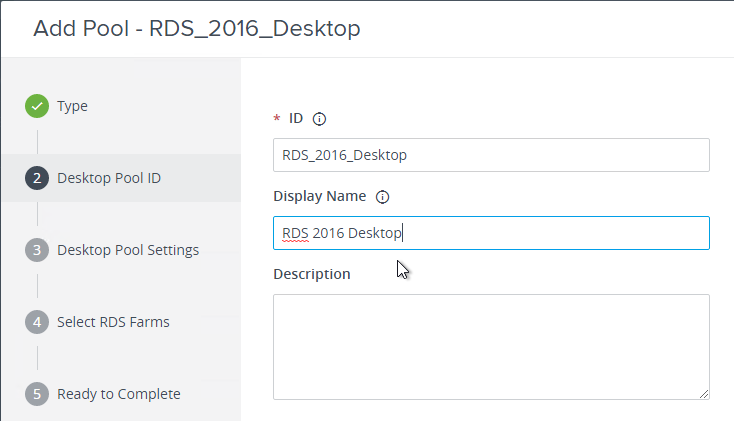The height and width of the screenshot is (421, 734).
Task: Click the required ID field label
Action: coord(296,118)
